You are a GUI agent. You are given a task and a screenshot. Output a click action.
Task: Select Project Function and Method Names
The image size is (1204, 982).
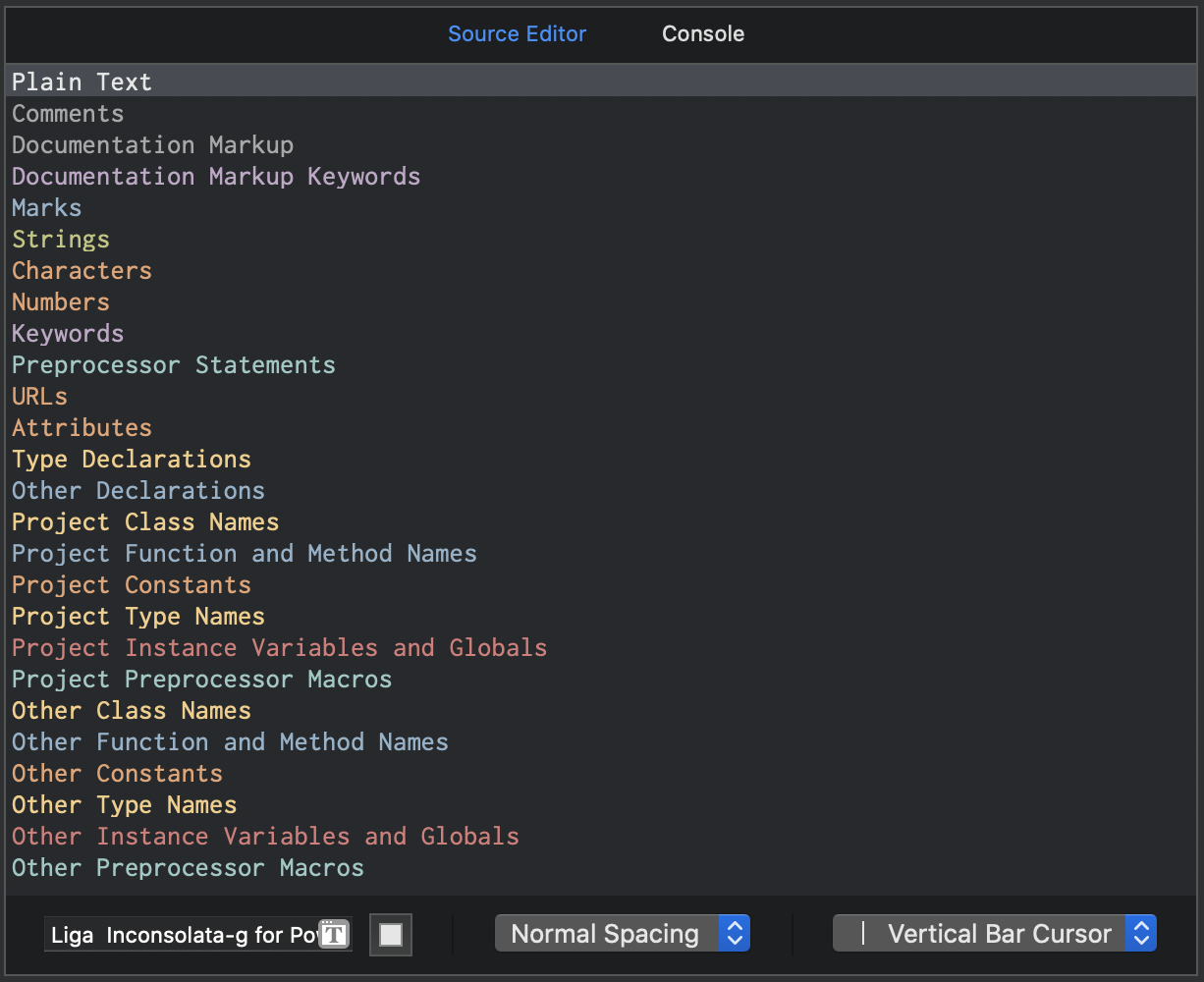coord(245,553)
